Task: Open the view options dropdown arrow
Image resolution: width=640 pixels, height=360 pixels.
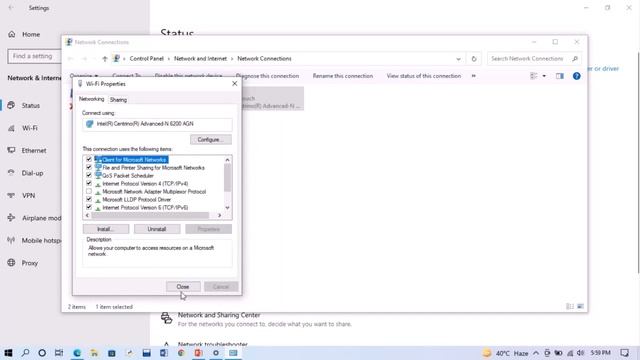Action: (544, 76)
